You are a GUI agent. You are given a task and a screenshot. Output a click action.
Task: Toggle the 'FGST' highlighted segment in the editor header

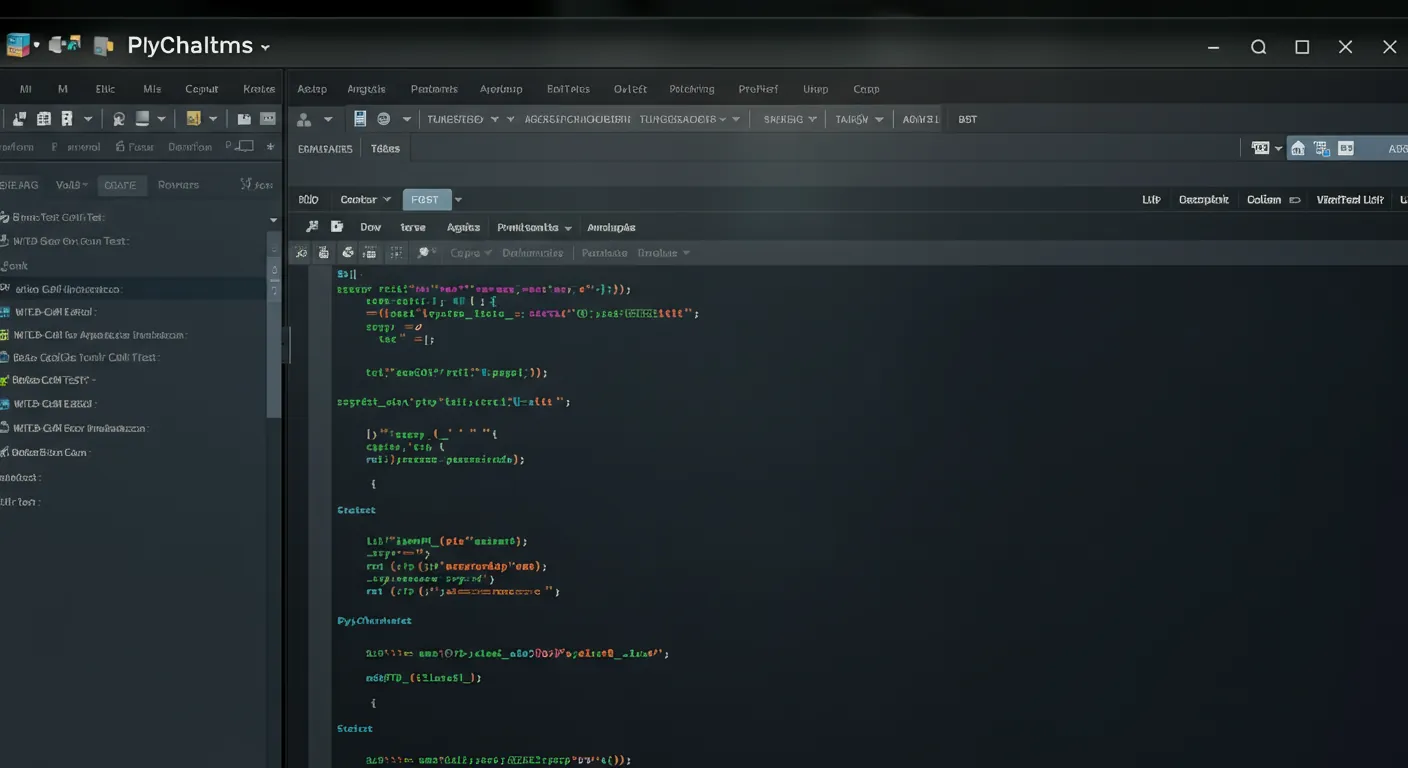pos(427,199)
